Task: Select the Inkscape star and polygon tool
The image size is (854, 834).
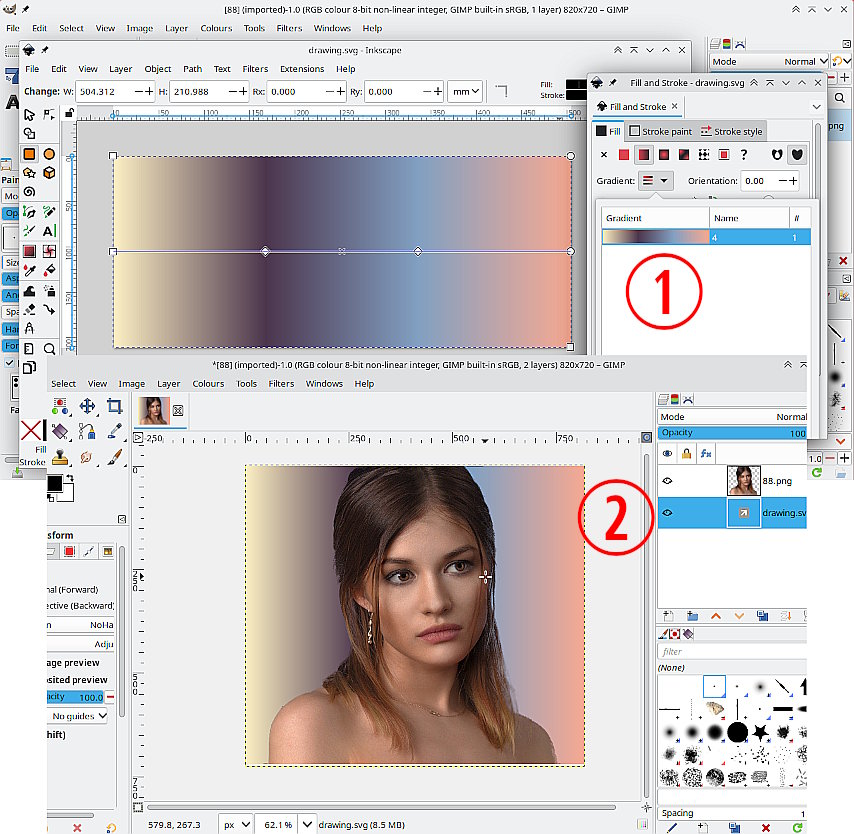Action: [29, 173]
